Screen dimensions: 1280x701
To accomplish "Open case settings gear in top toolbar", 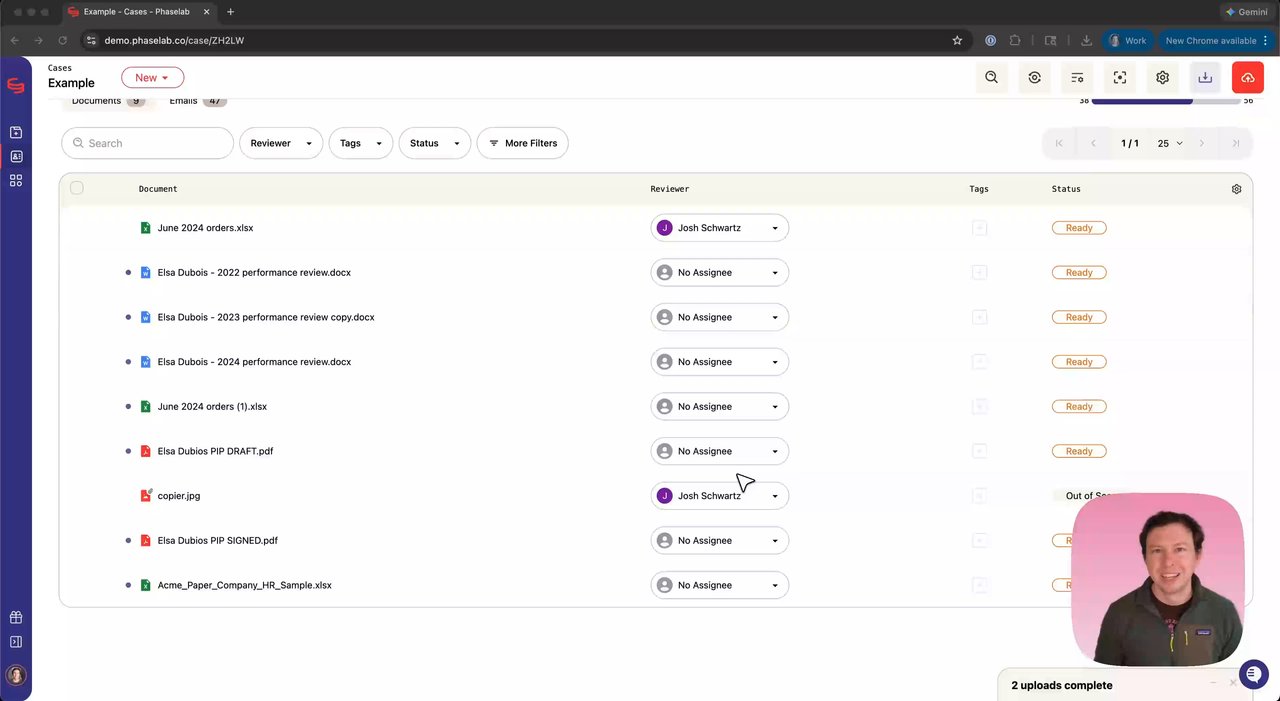I will point(1162,78).
